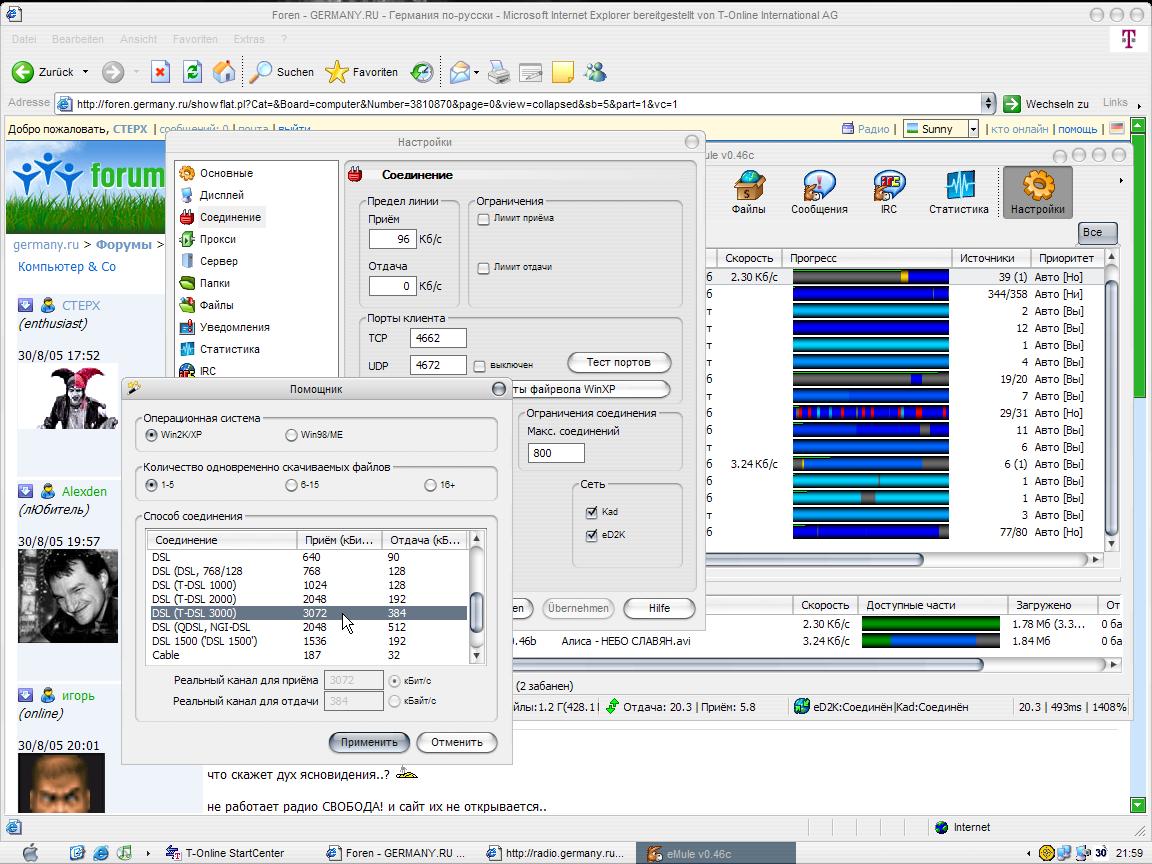This screenshot has width=1152, height=864.
Task: Open the Extras menu
Action: tap(248, 39)
